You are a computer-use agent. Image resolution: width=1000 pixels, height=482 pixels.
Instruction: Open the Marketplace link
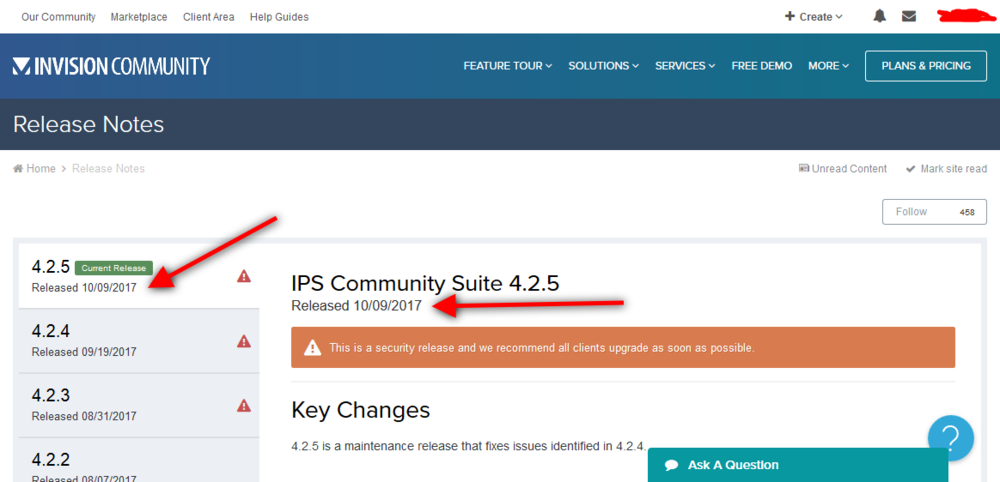tap(139, 17)
